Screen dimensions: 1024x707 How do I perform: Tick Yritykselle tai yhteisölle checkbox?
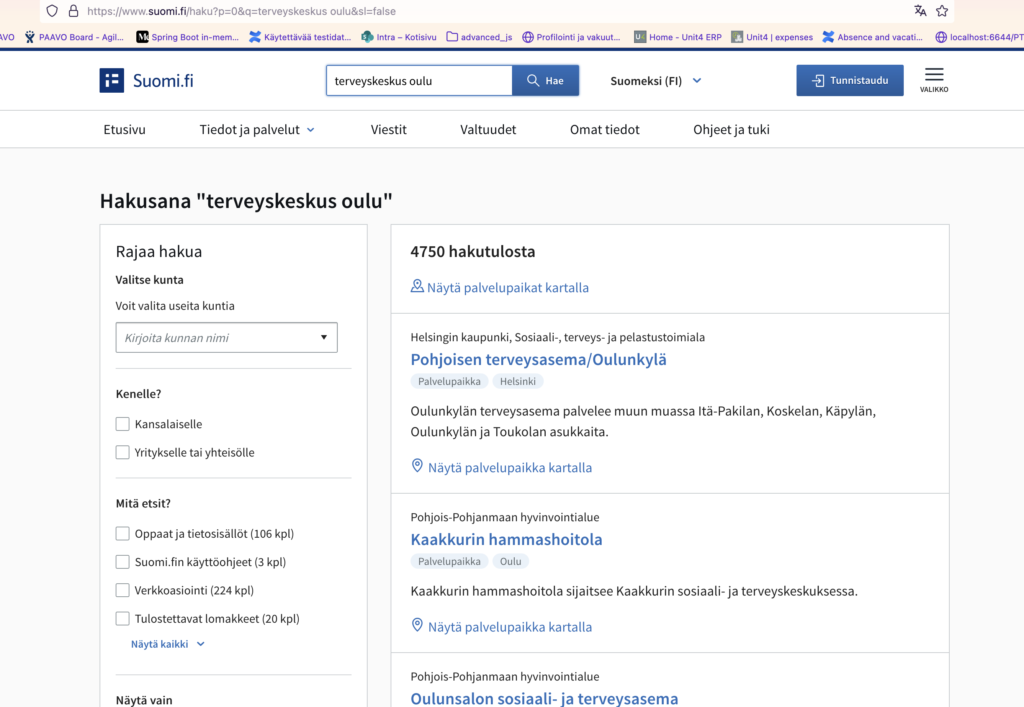(x=122, y=452)
